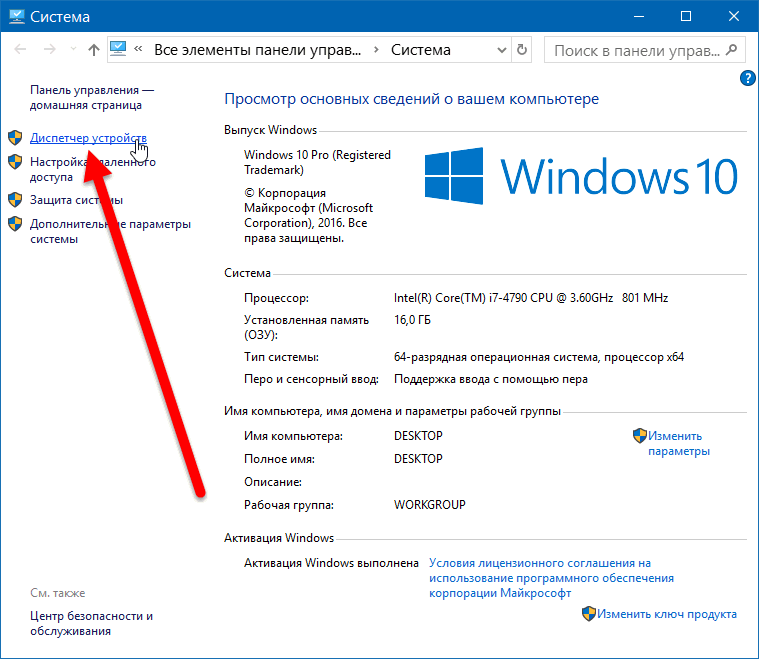Click Изменить ключ продукта link

[667, 614]
